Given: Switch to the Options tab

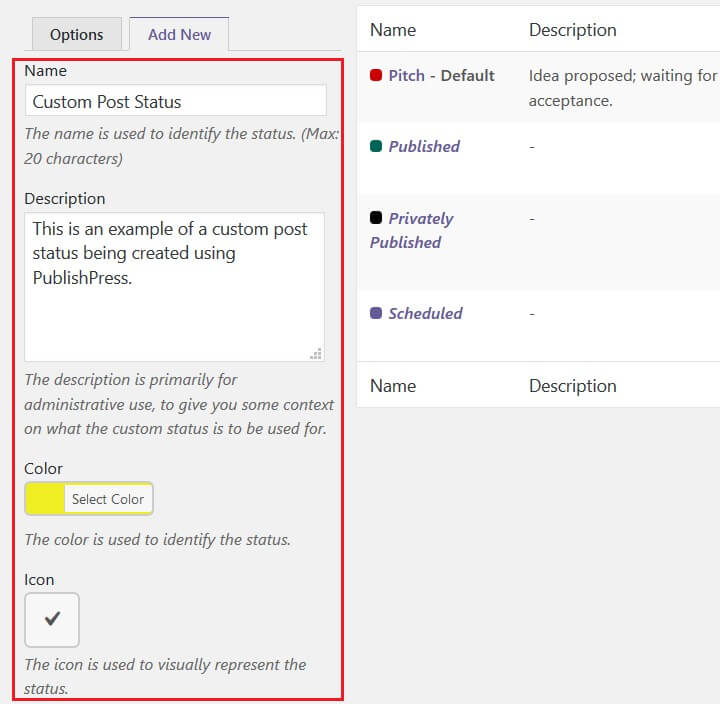Looking at the screenshot, I should click(x=77, y=34).
